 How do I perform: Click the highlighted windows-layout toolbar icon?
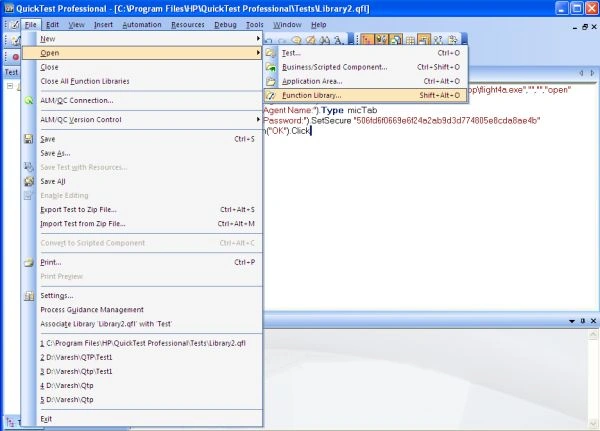pos(424,39)
